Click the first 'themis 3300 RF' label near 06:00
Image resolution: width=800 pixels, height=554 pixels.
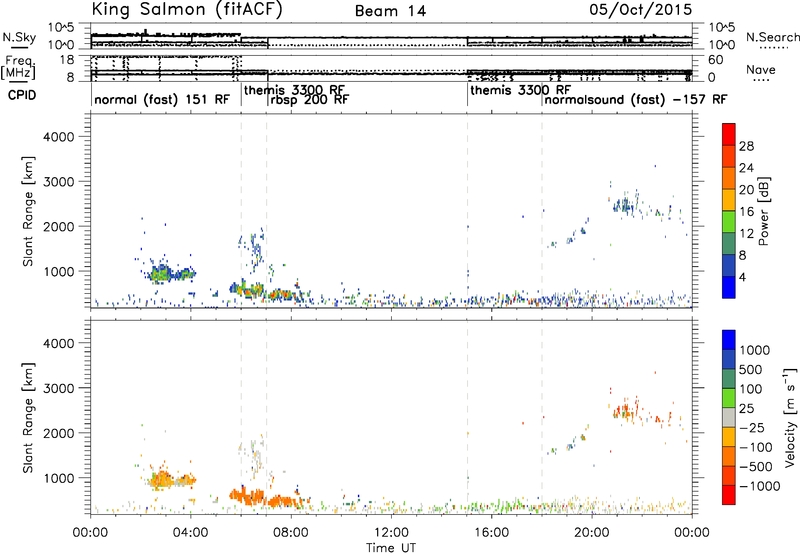tap(294, 90)
